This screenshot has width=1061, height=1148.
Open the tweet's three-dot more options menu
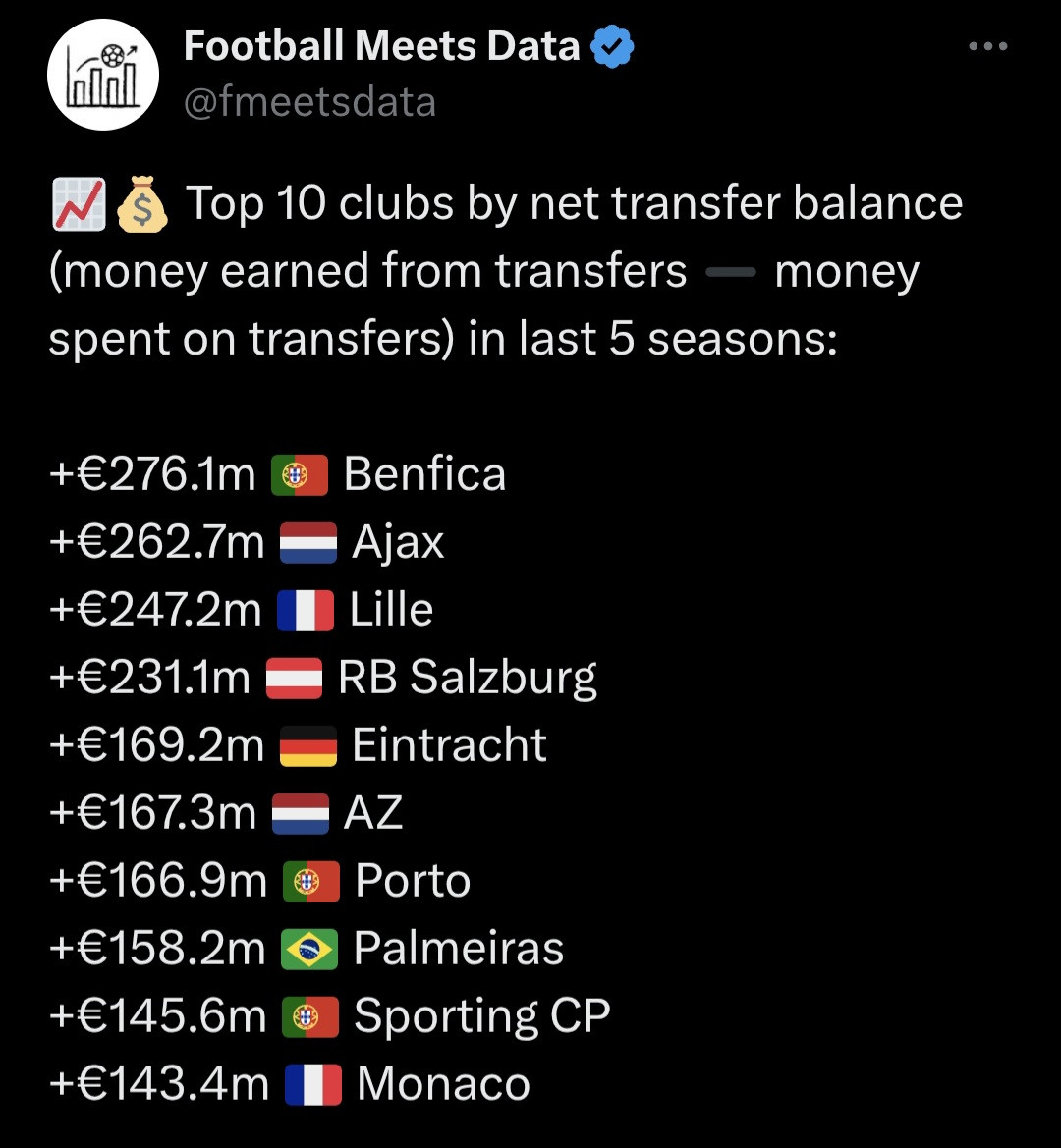click(x=987, y=46)
